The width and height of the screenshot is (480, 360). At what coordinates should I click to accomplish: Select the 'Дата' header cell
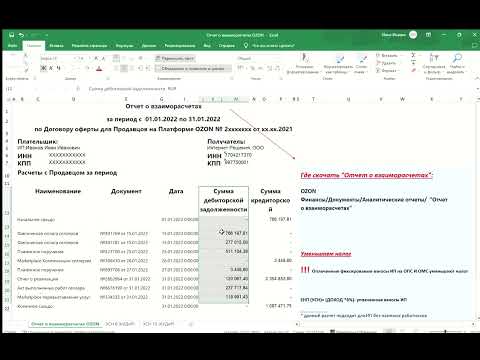click(x=176, y=191)
